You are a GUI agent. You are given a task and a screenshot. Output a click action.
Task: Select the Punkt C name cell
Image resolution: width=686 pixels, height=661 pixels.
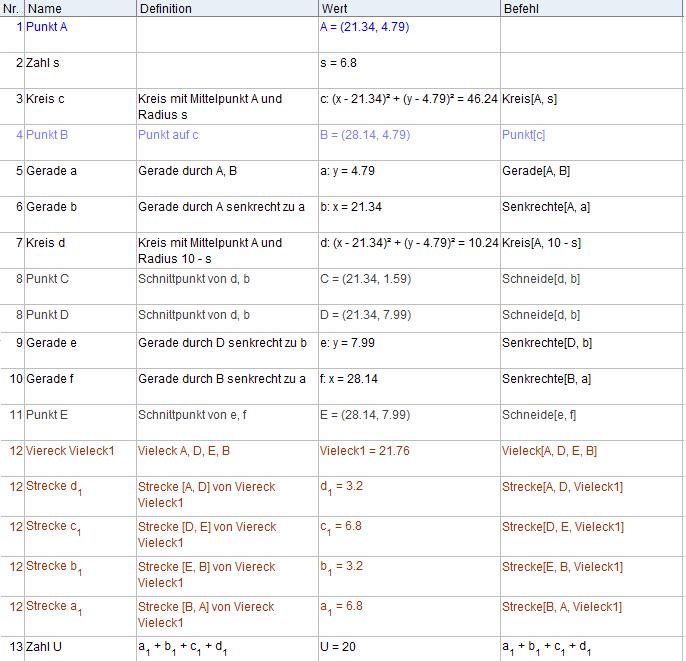tap(48, 279)
